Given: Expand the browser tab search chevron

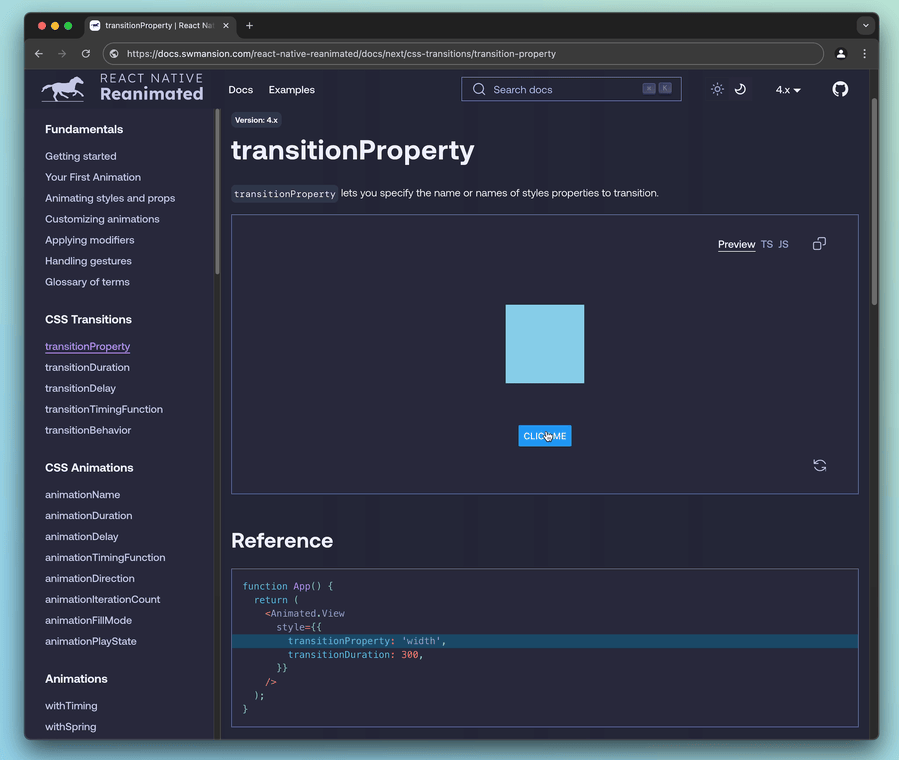Looking at the screenshot, I should 865,26.
